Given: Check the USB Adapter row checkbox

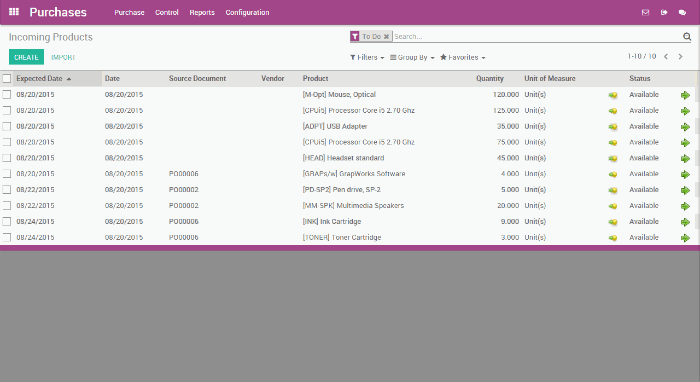Looking at the screenshot, I should click(7, 126).
